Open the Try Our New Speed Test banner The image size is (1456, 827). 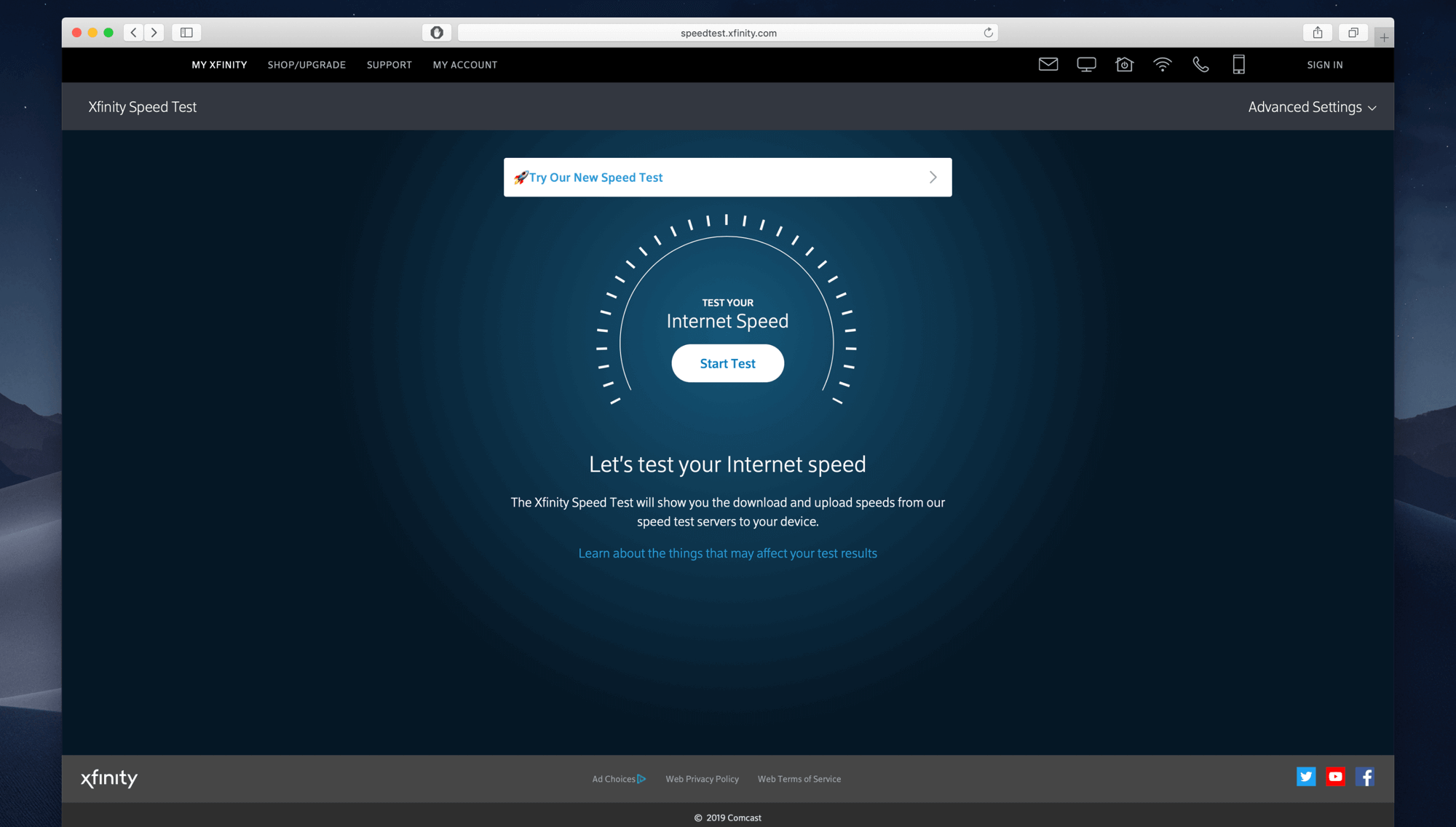[x=727, y=177]
